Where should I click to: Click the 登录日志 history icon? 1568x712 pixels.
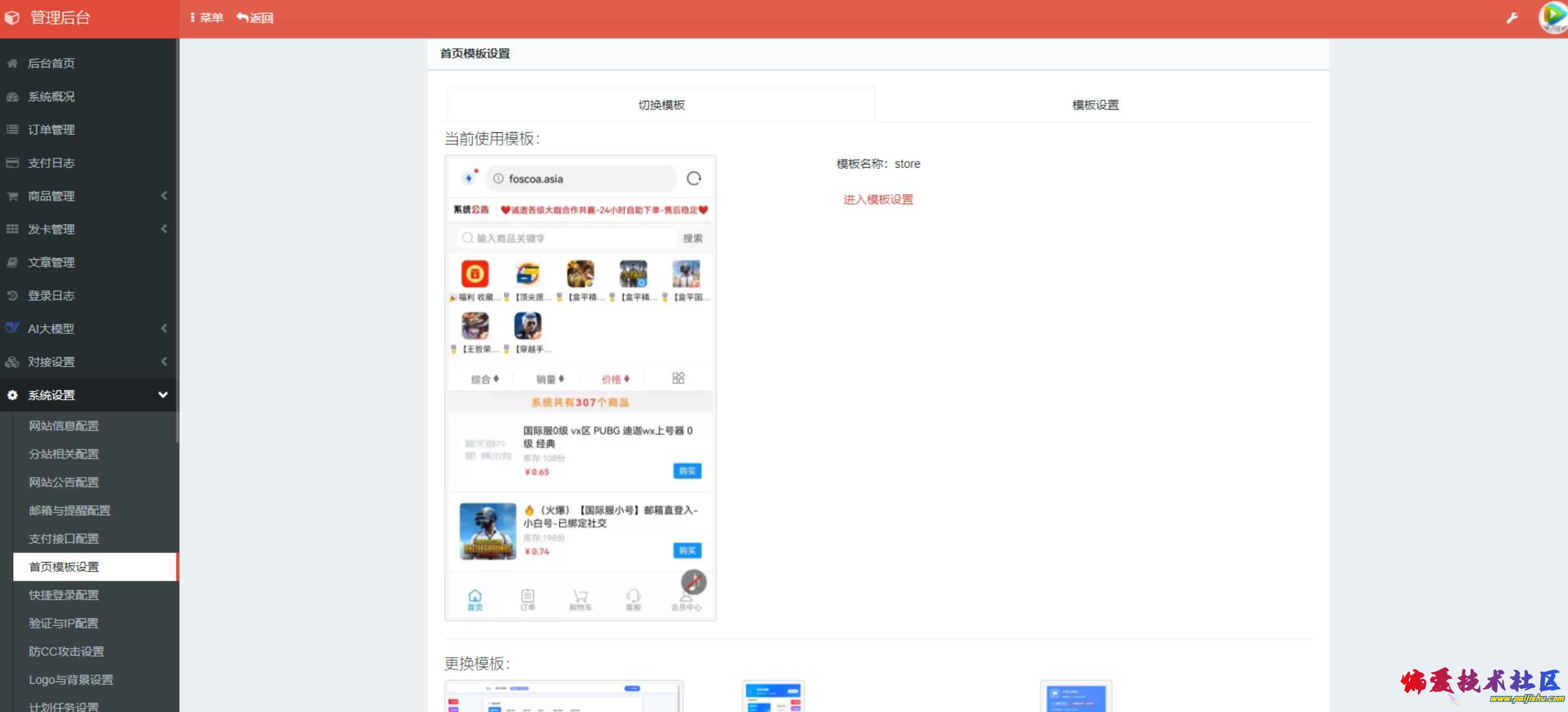[12, 296]
